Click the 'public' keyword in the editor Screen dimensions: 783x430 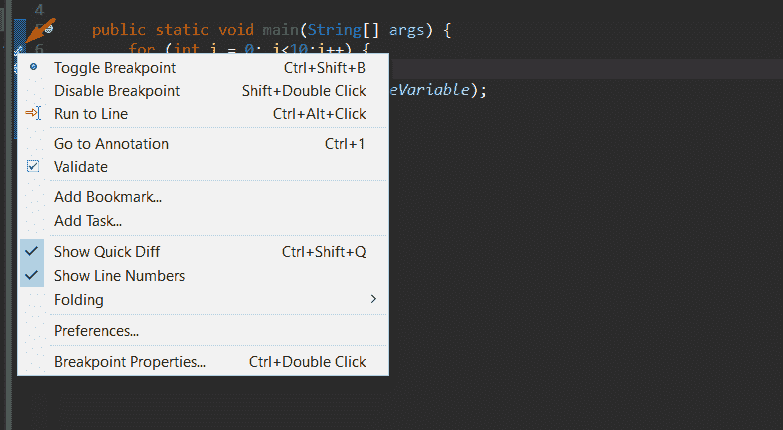tap(119, 30)
